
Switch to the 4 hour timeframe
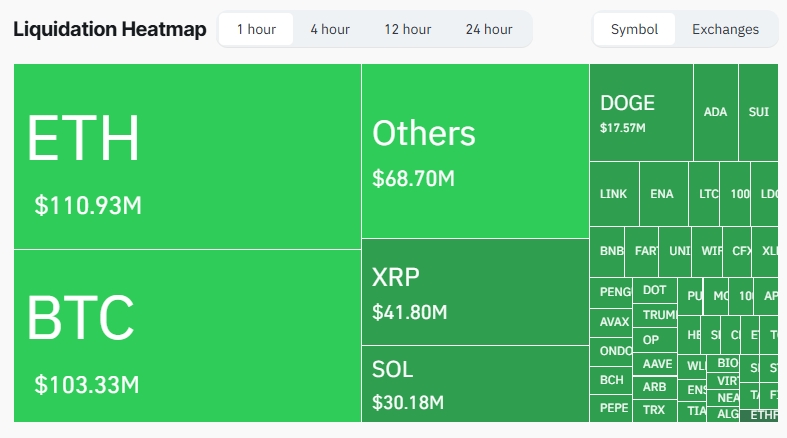click(329, 29)
